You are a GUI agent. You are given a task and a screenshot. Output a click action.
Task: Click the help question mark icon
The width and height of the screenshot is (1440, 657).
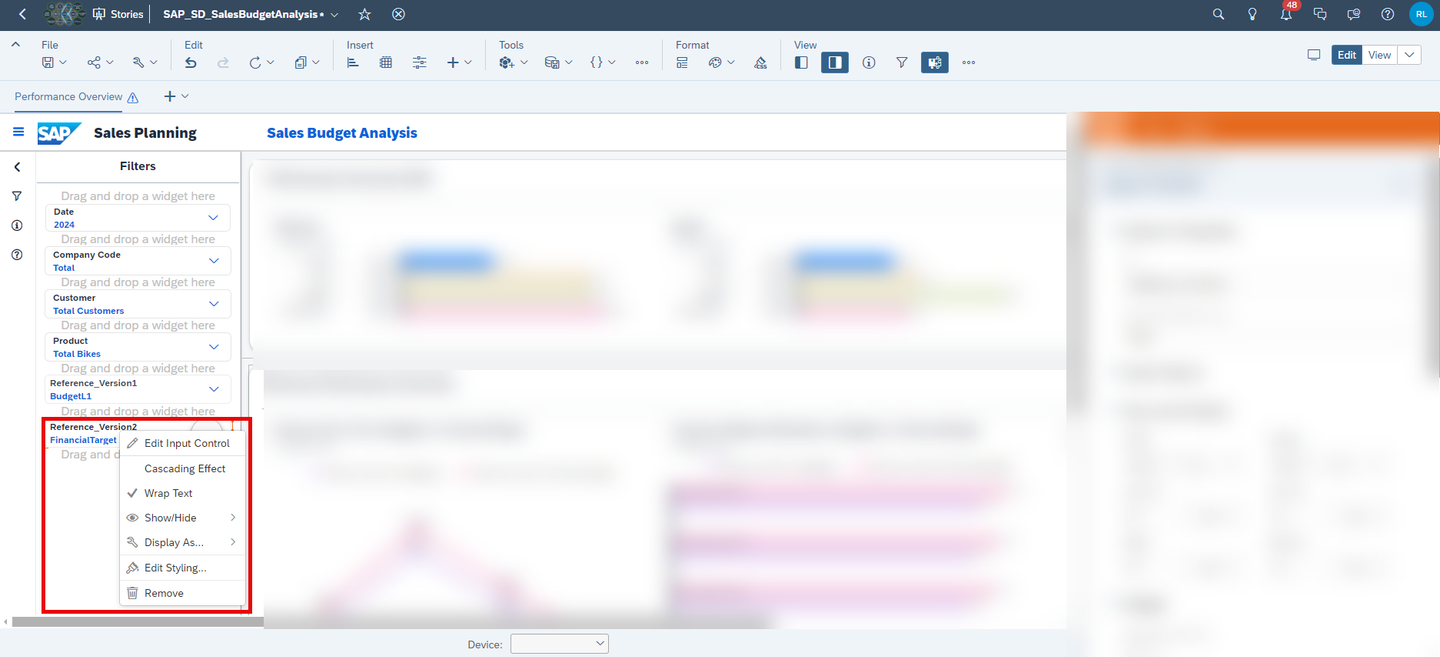pos(1387,14)
